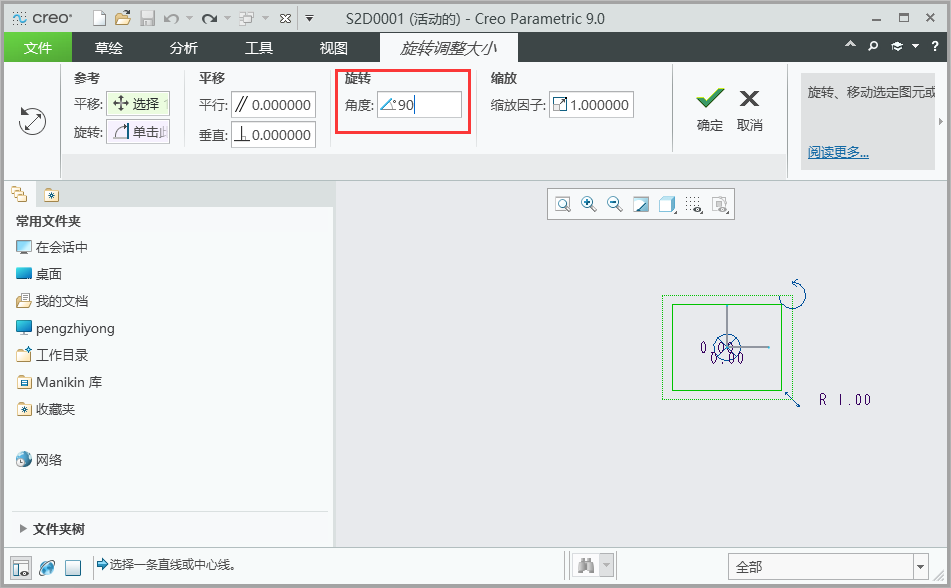The width and height of the screenshot is (951, 588).
Task: Open the customize quick access toolbar arrow
Action: click(x=309, y=19)
